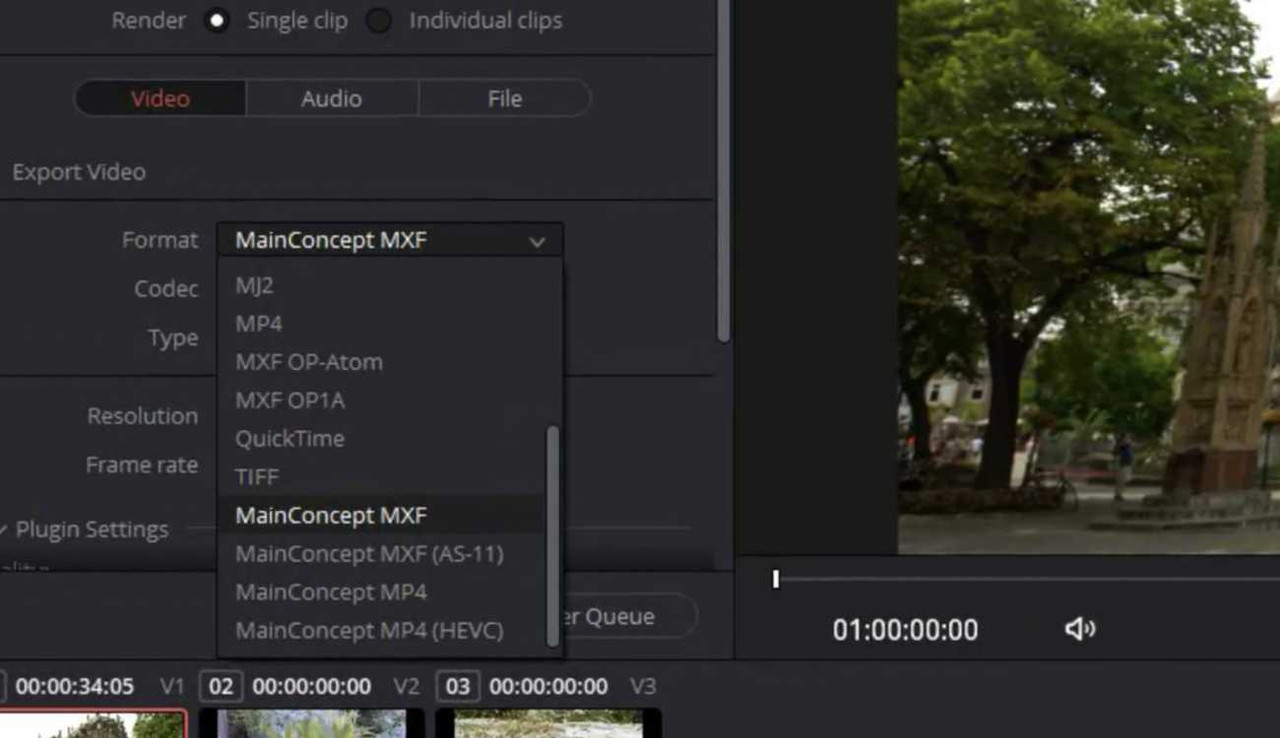Switch to the File tab

pyautogui.click(x=504, y=98)
